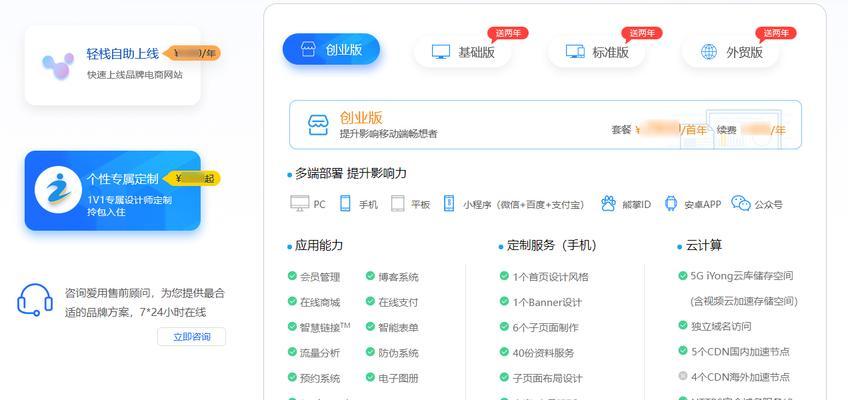Click the headset consultation icon
Image resolution: width=848 pixels, height=400 pixels.
click(35, 300)
